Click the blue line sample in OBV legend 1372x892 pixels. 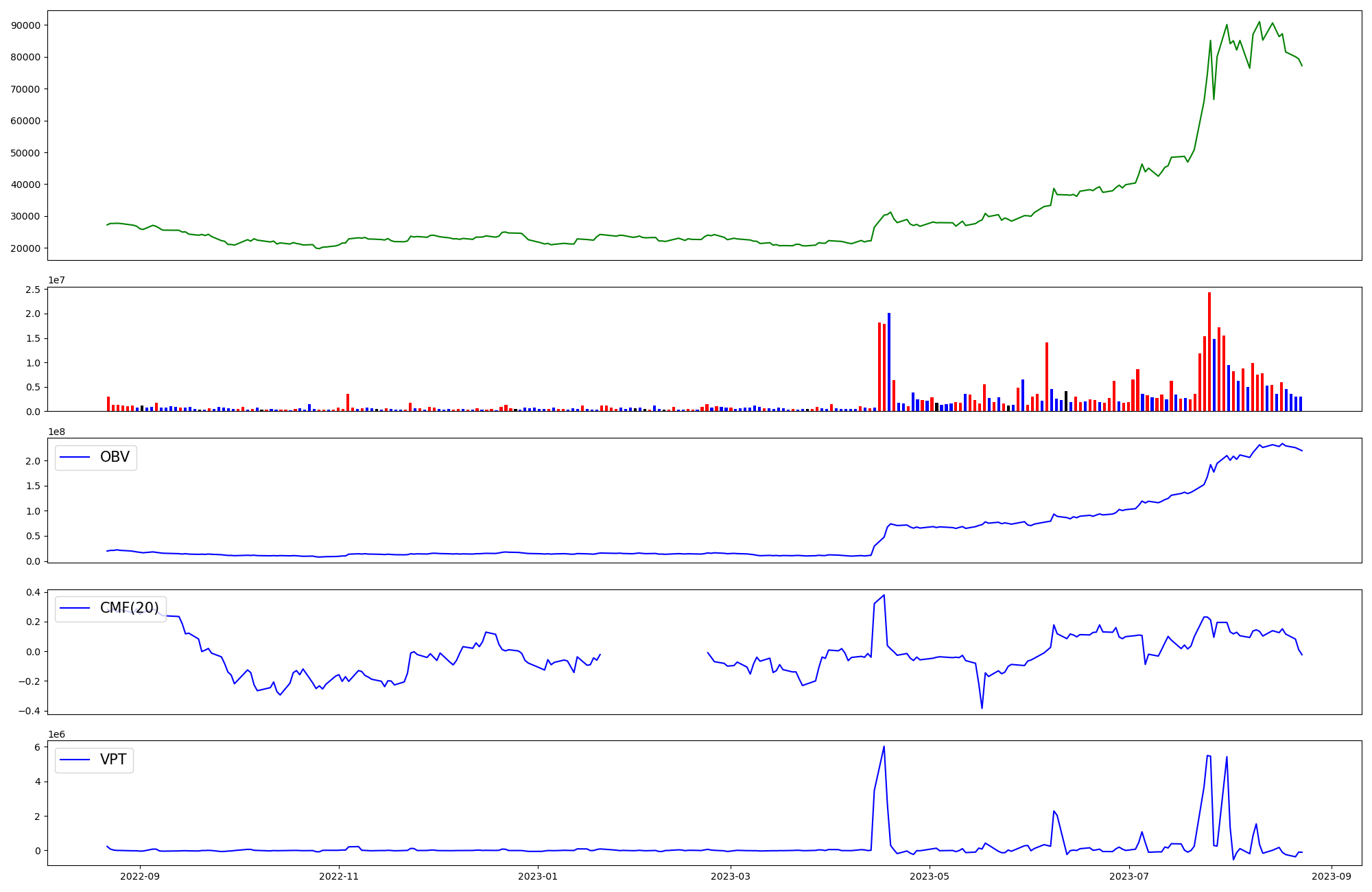(75, 457)
